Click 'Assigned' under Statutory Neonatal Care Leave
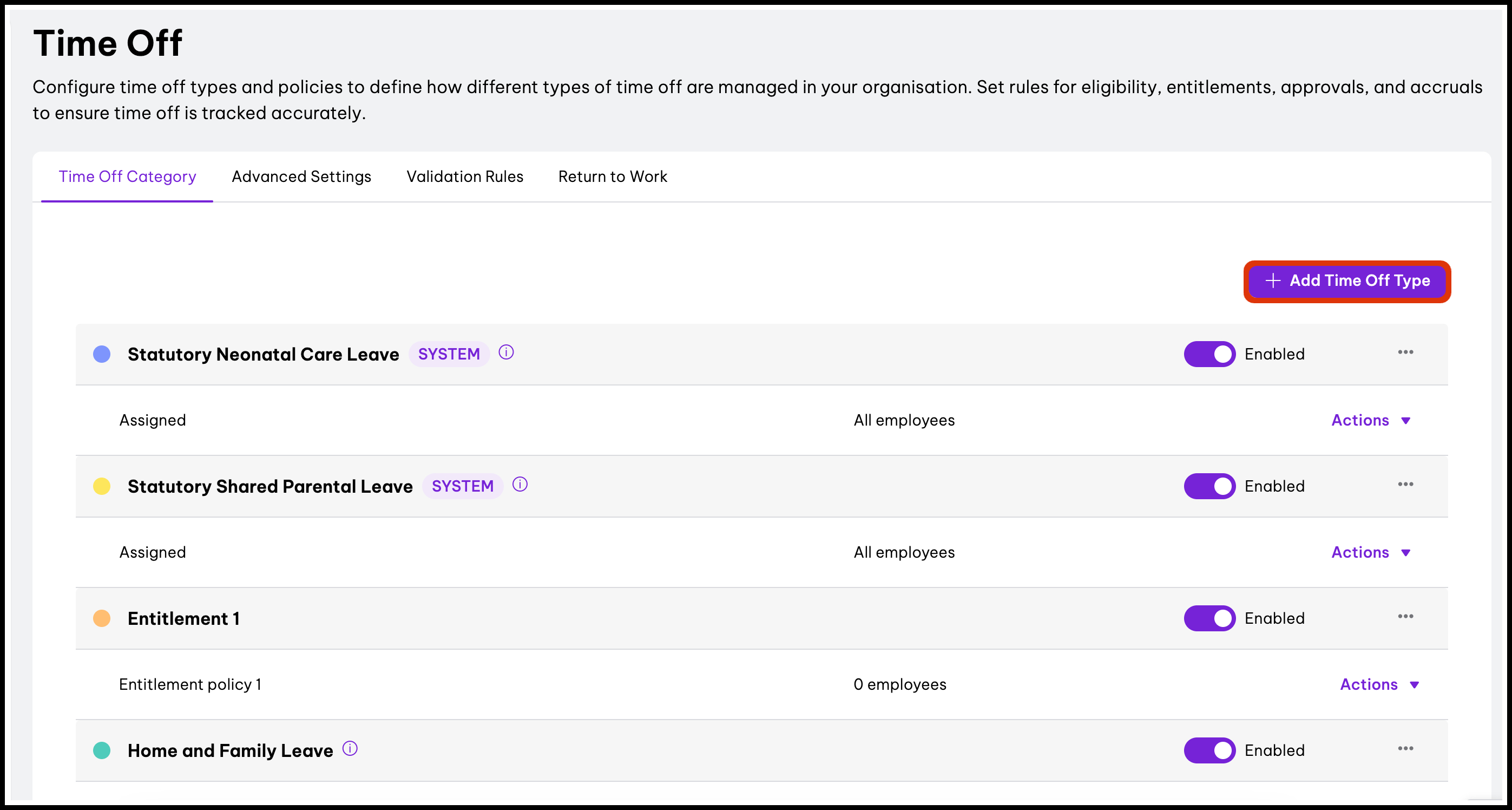 pyautogui.click(x=153, y=421)
